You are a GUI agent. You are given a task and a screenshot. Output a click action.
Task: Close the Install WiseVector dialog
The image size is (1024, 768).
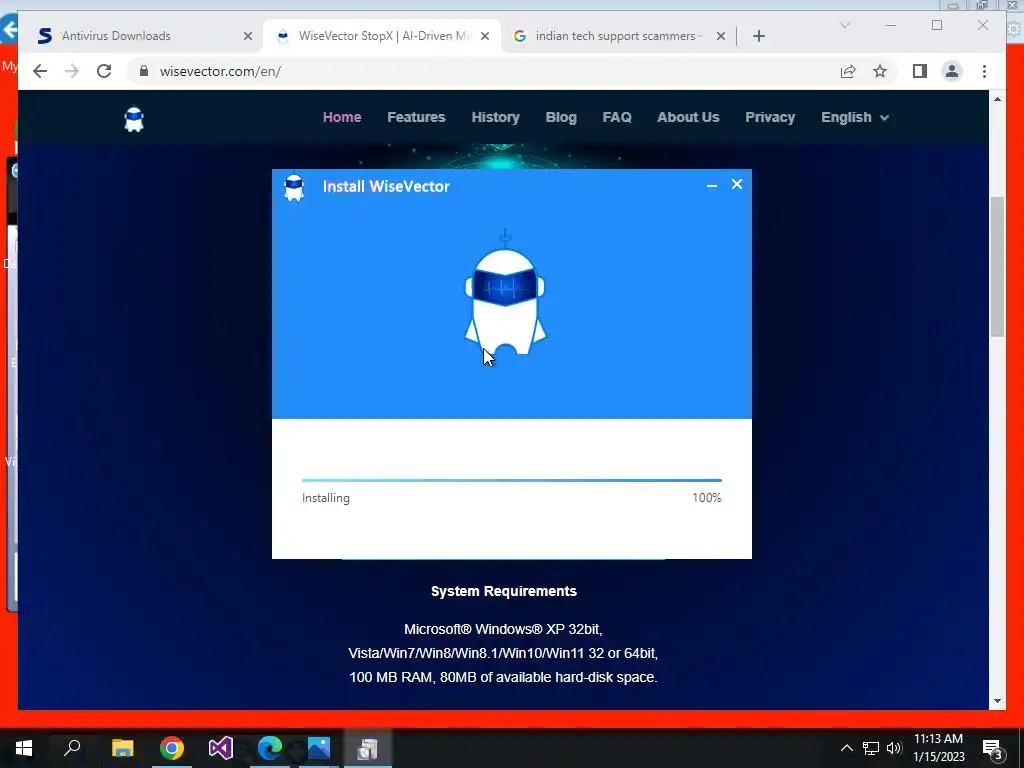737,184
